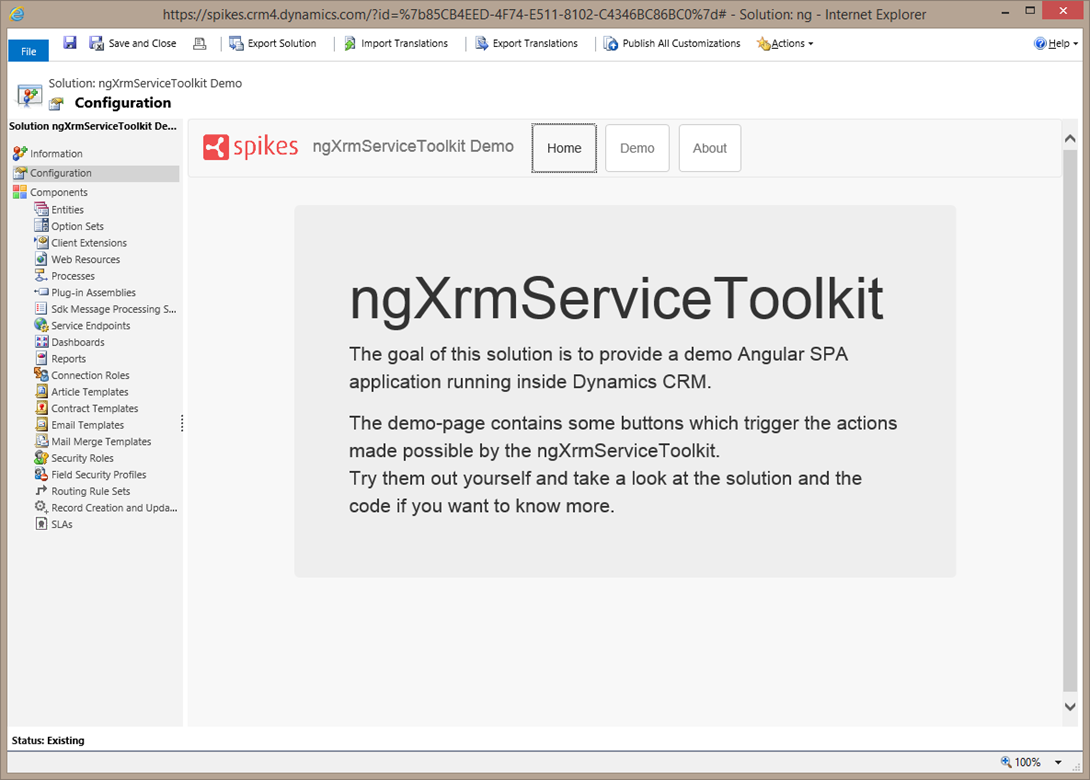Click the 100% zoom level indicator
This screenshot has height=780, width=1090.
1027,762
